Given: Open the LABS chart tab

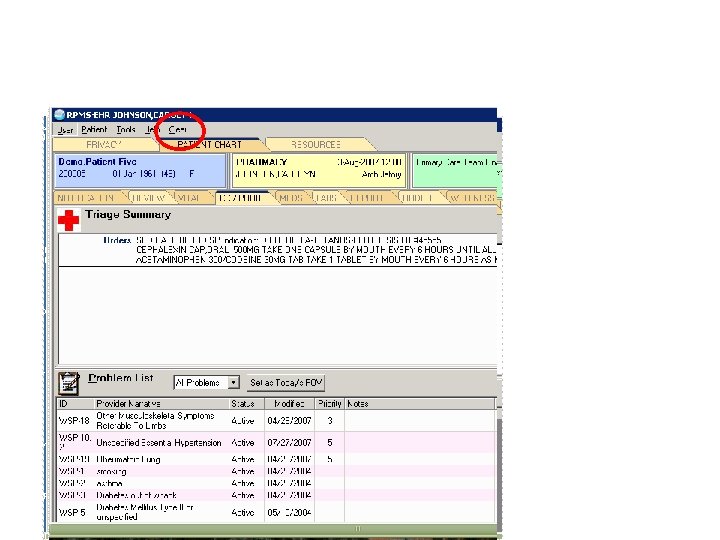Looking at the screenshot, I should tap(327, 198).
